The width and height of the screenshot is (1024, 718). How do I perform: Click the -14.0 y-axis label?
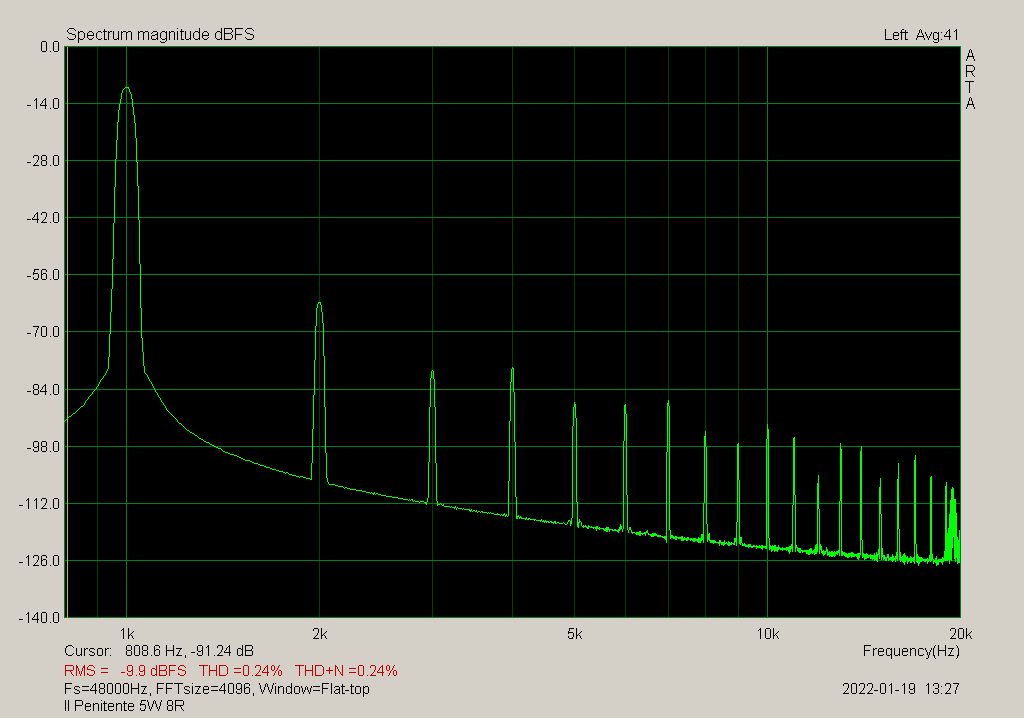click(43, 104)
